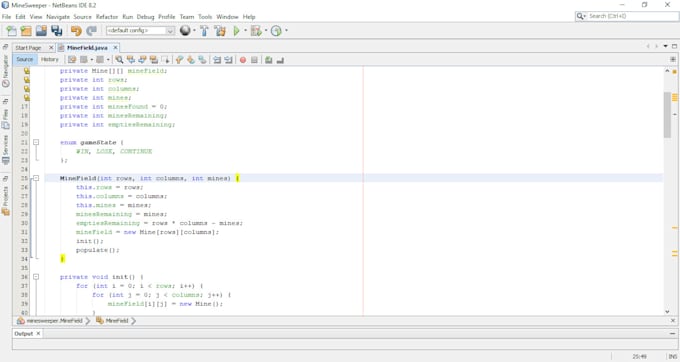Image resolution: width=680 pixels, height=362 pixels.
Task: Show opened documents list dropdown arrow
Action: click(665, 46)
